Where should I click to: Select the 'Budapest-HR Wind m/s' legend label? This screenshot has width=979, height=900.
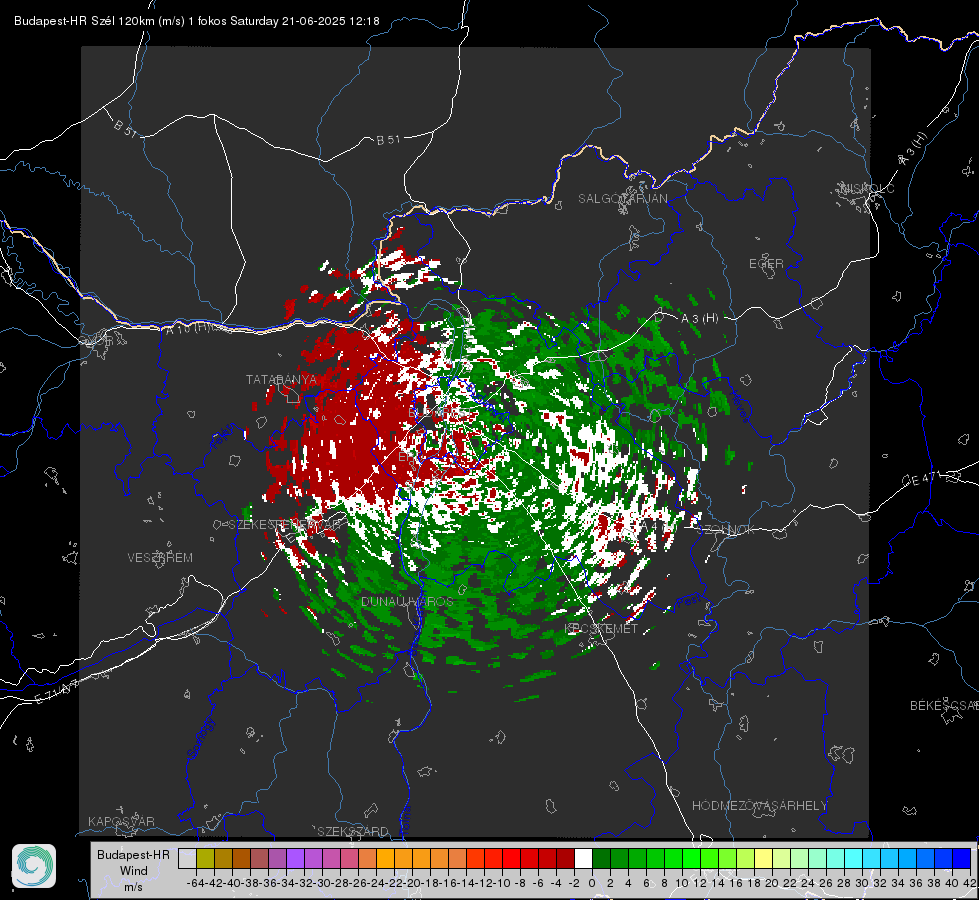134,871
